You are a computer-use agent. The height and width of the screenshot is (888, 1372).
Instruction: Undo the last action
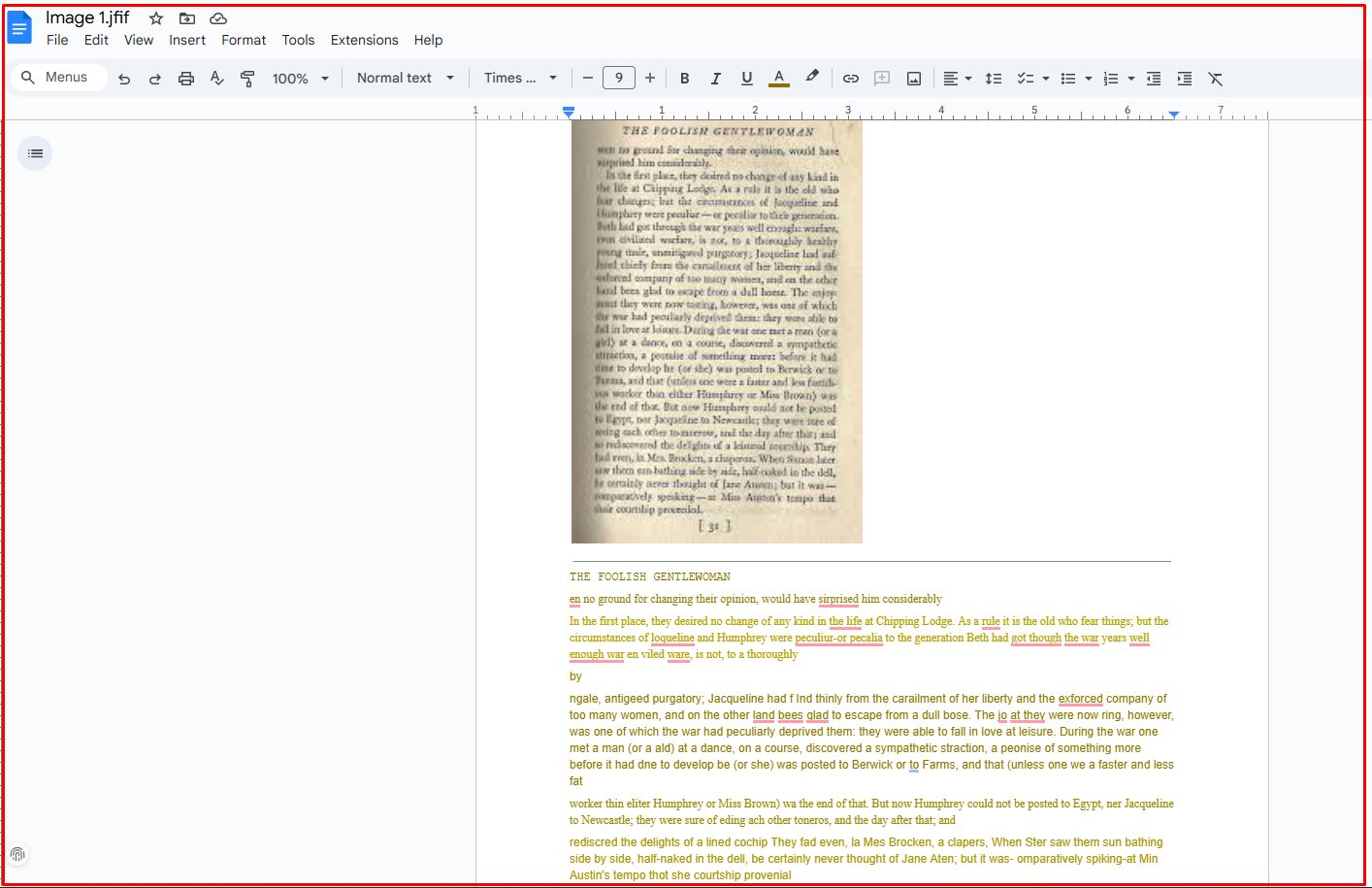click(x=124, y=79)
